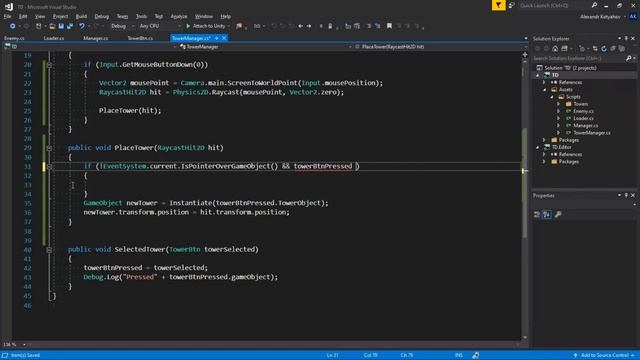Screen dimensions: 640x360
Task: Collapse the SelectedTower method at line 40
Action: click(x=49, y=249)
